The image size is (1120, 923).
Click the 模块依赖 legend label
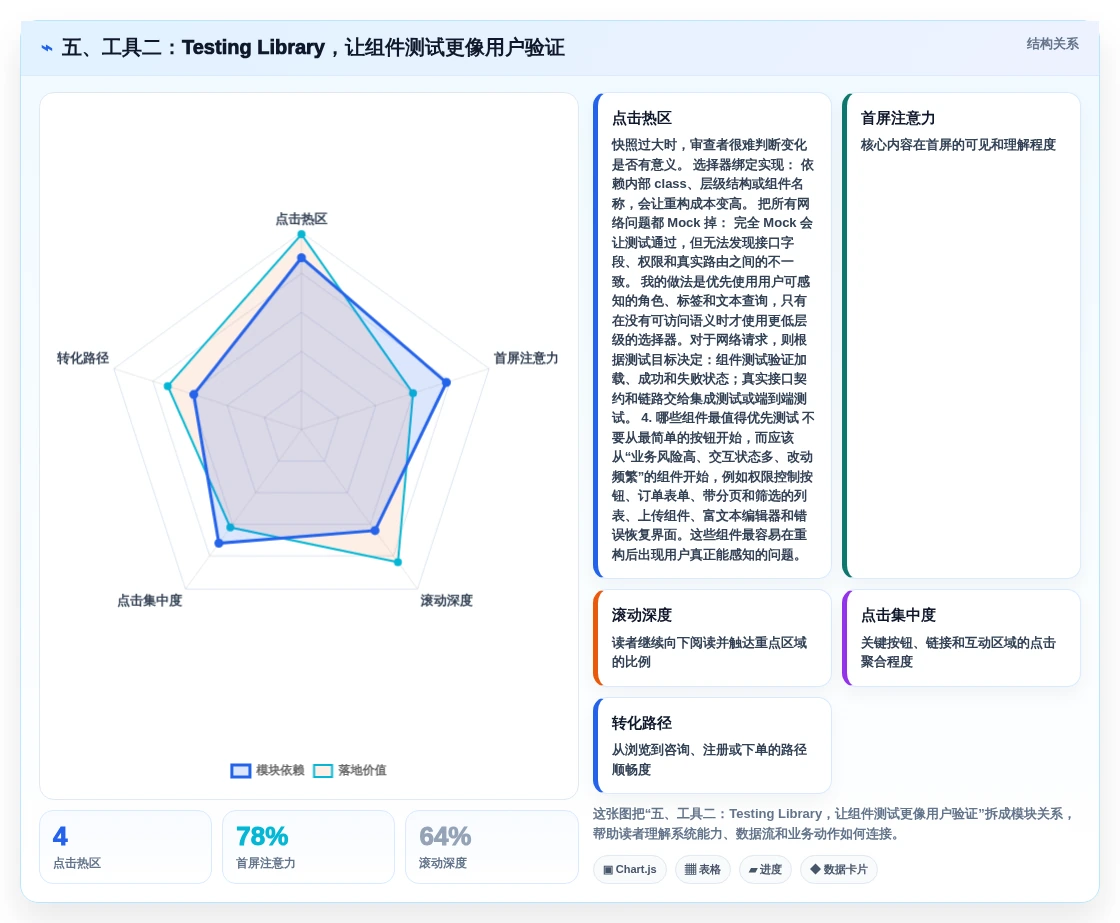click(280, 770)
